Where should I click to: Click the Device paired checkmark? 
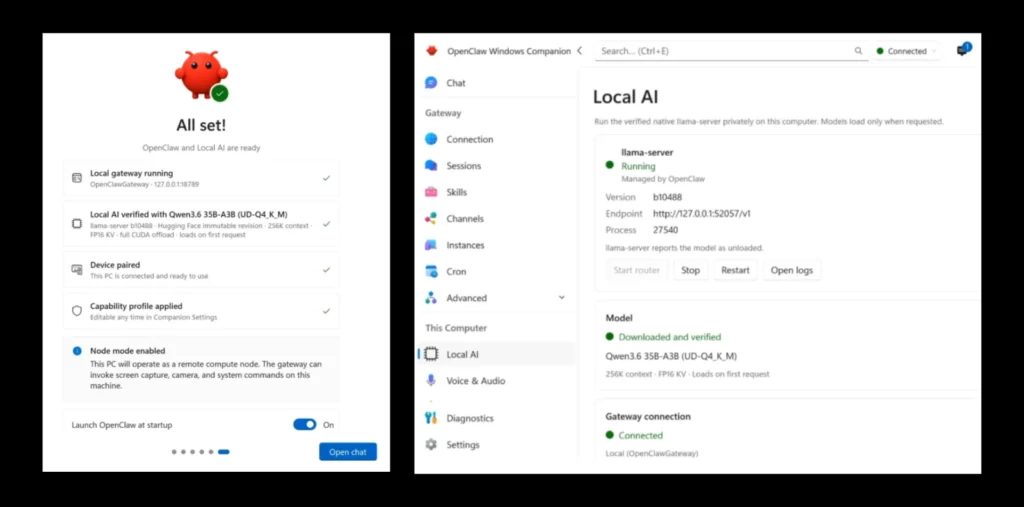point(327,269)
